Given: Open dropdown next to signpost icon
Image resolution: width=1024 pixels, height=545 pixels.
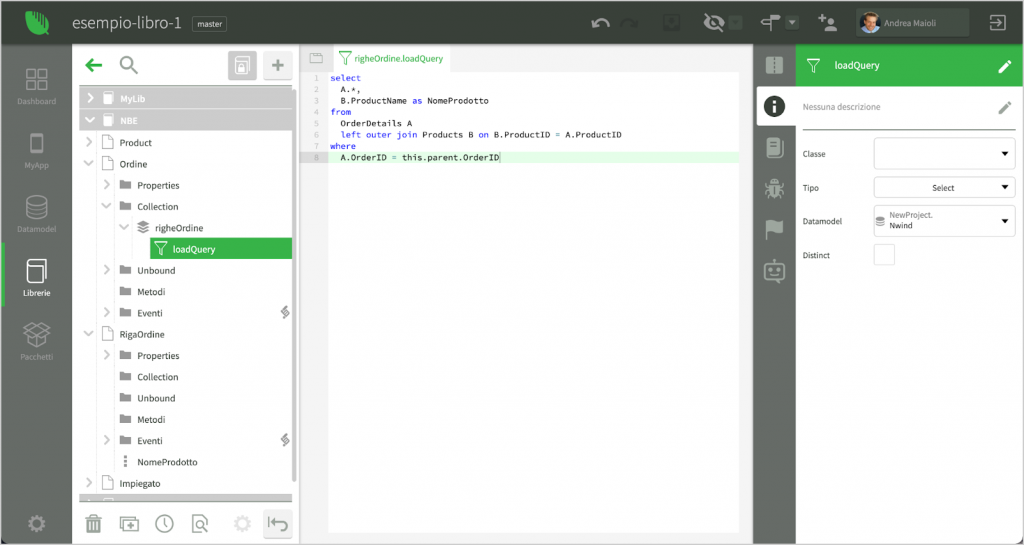Looking at the screenshot, I should (792, 23).
